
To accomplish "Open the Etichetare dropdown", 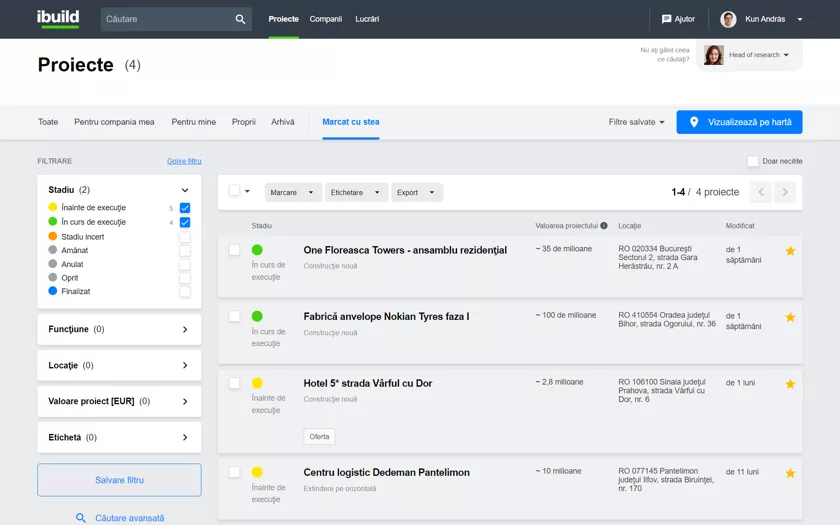I will [x=356, y=192].
